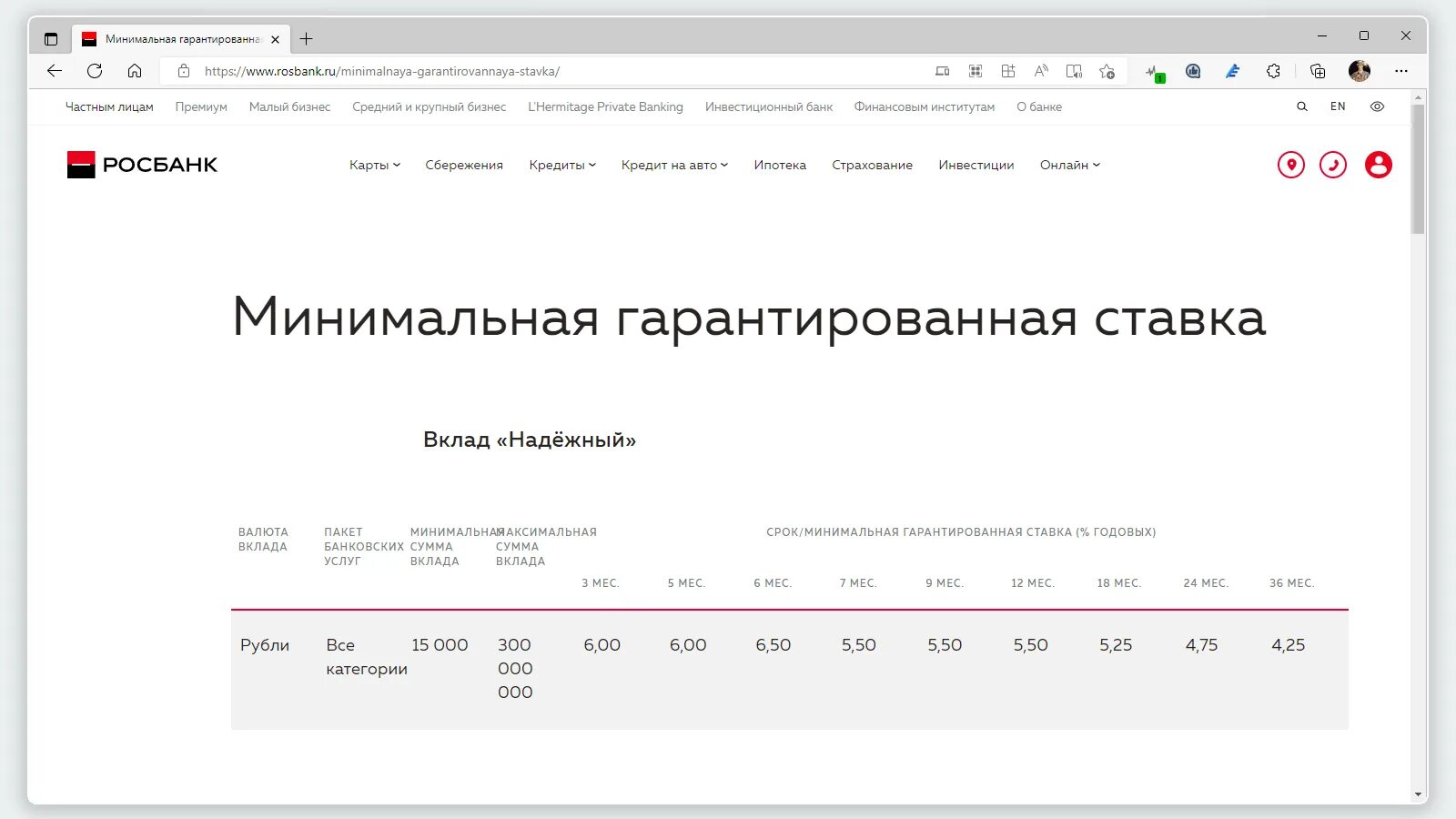Open the Сбережения menu item
Image resolution: width=1456 pixels, height=819 pixels.
464,165
